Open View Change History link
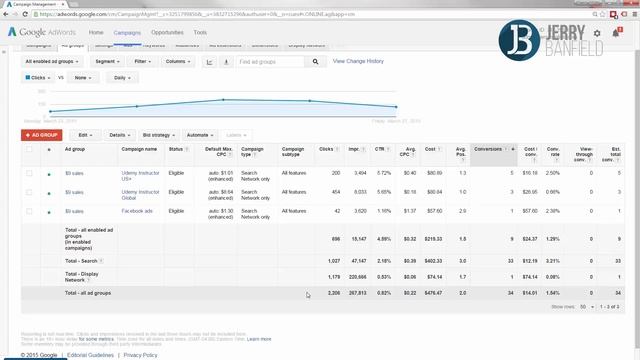The height and width of the screenshot is (360, 640). point(358,61)
